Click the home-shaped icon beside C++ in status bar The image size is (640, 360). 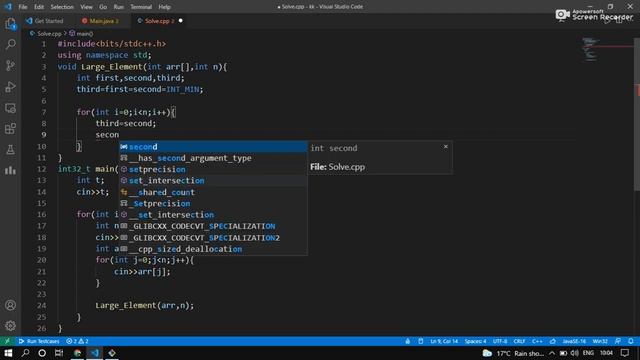pos(553,341)
